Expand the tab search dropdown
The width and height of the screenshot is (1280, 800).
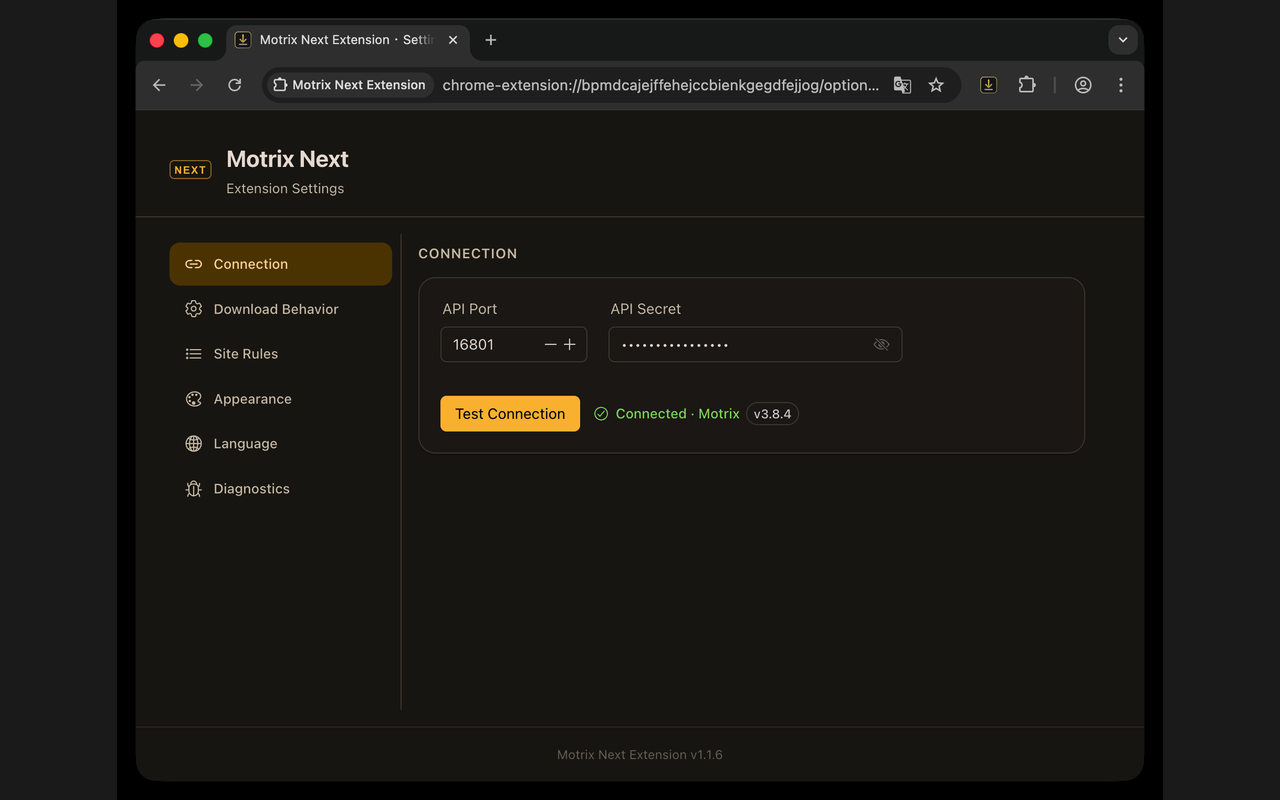pyautogui.click(x=1123, y=40)
